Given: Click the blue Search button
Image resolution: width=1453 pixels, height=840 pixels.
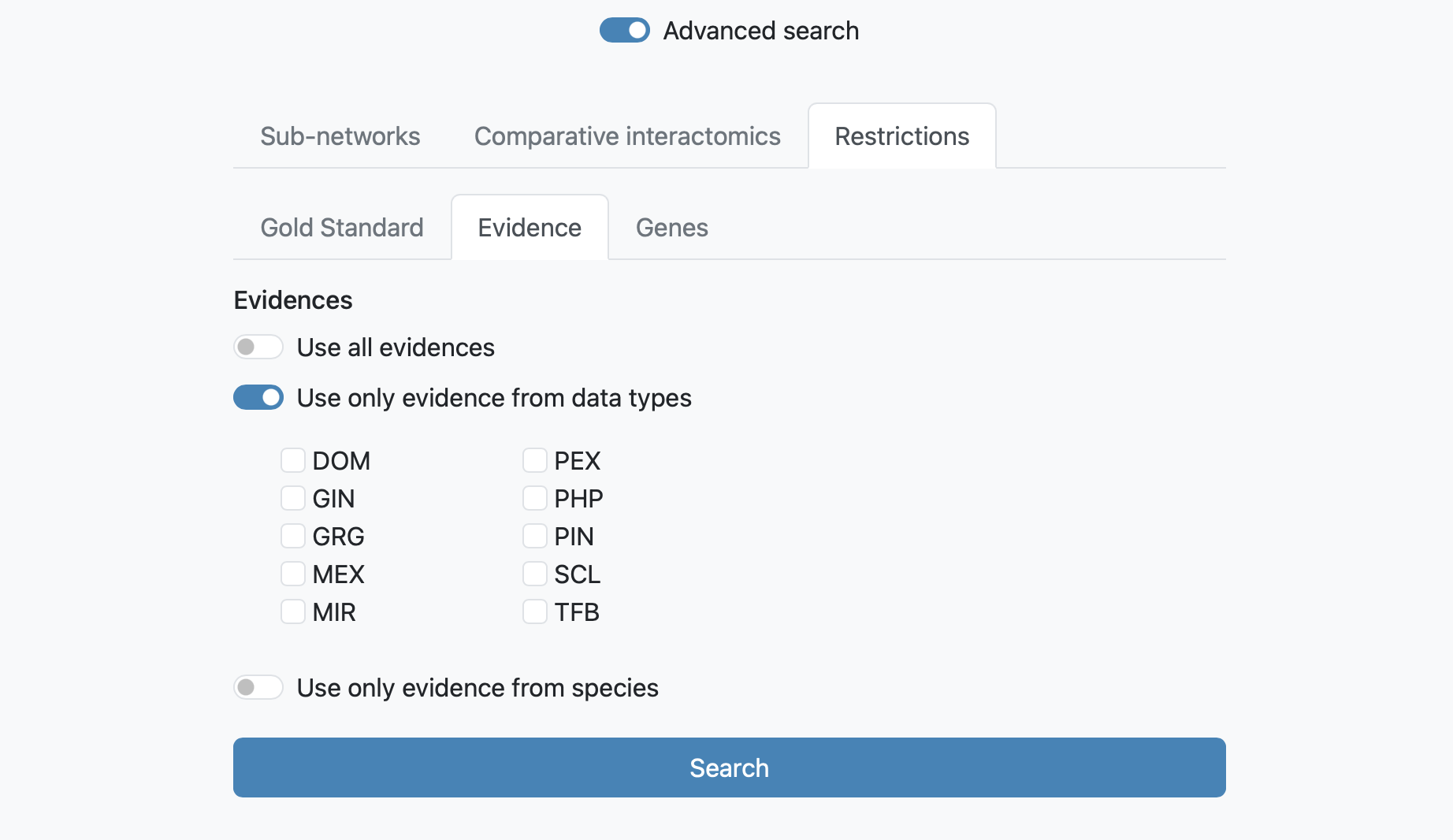Looking at the screenshot, I should coord(730,768).
